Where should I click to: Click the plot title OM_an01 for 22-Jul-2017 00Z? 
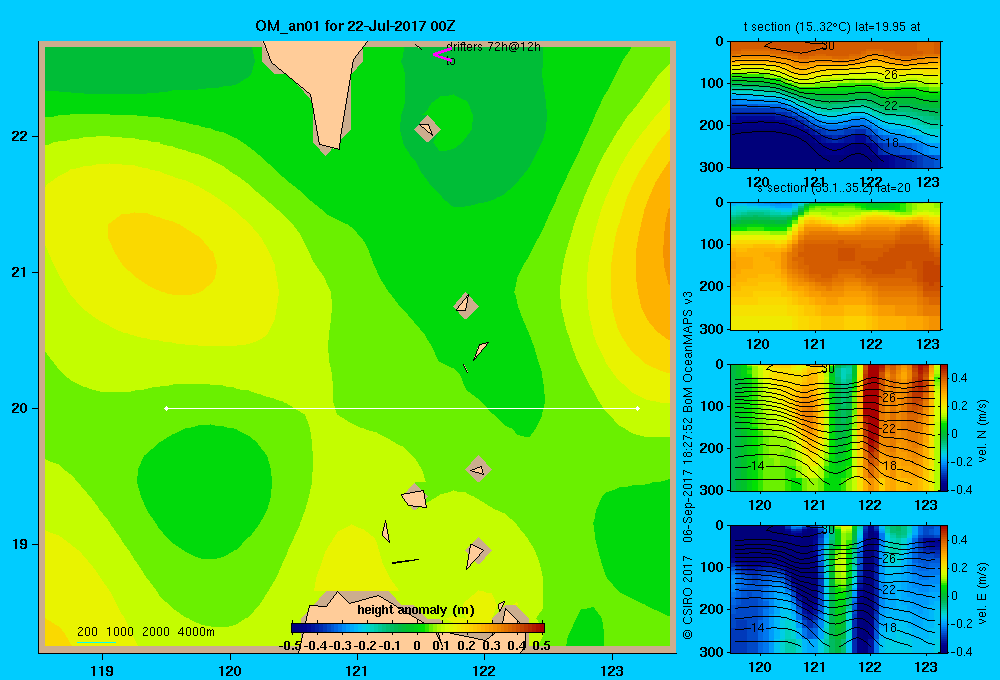pyautogui.click(x=355, y=26)
